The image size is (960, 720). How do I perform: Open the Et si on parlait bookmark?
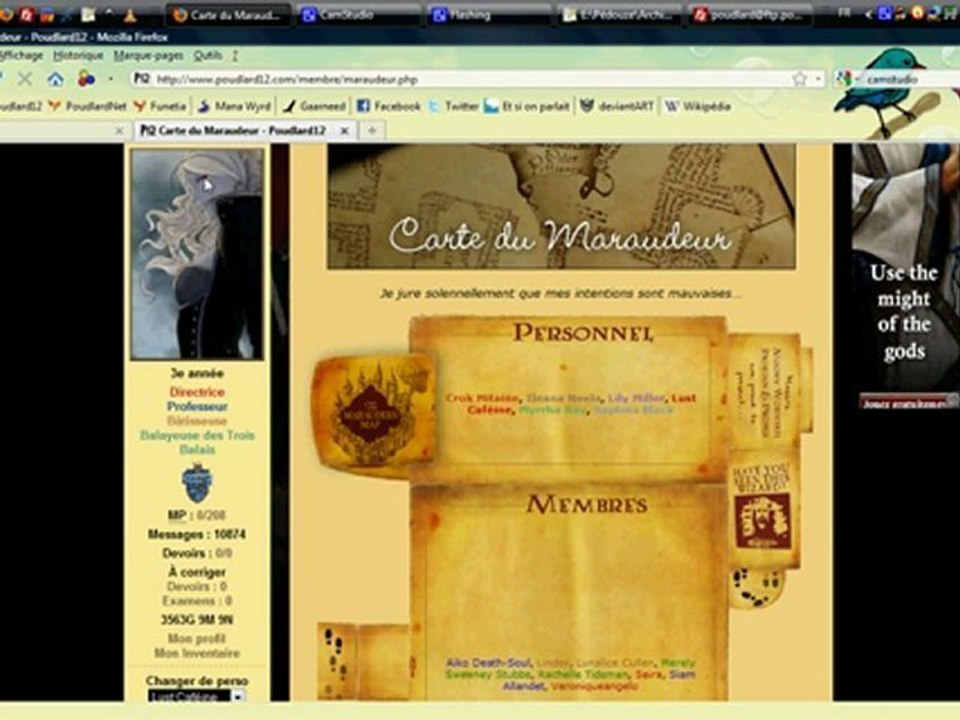coord(527,106)
